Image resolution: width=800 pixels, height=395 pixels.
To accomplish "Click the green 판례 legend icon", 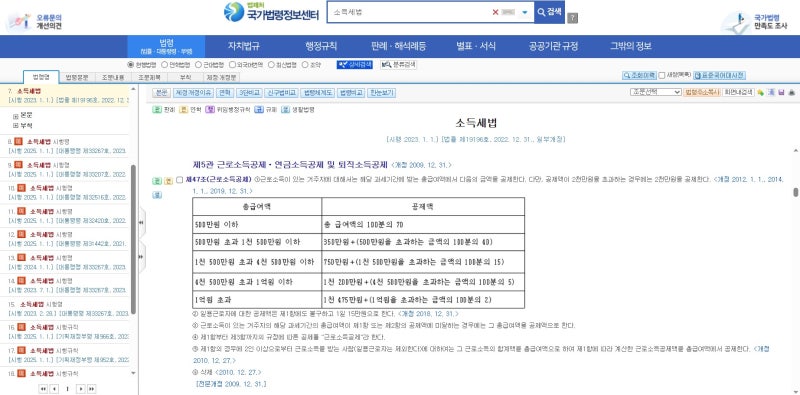I will coord(157,109).
